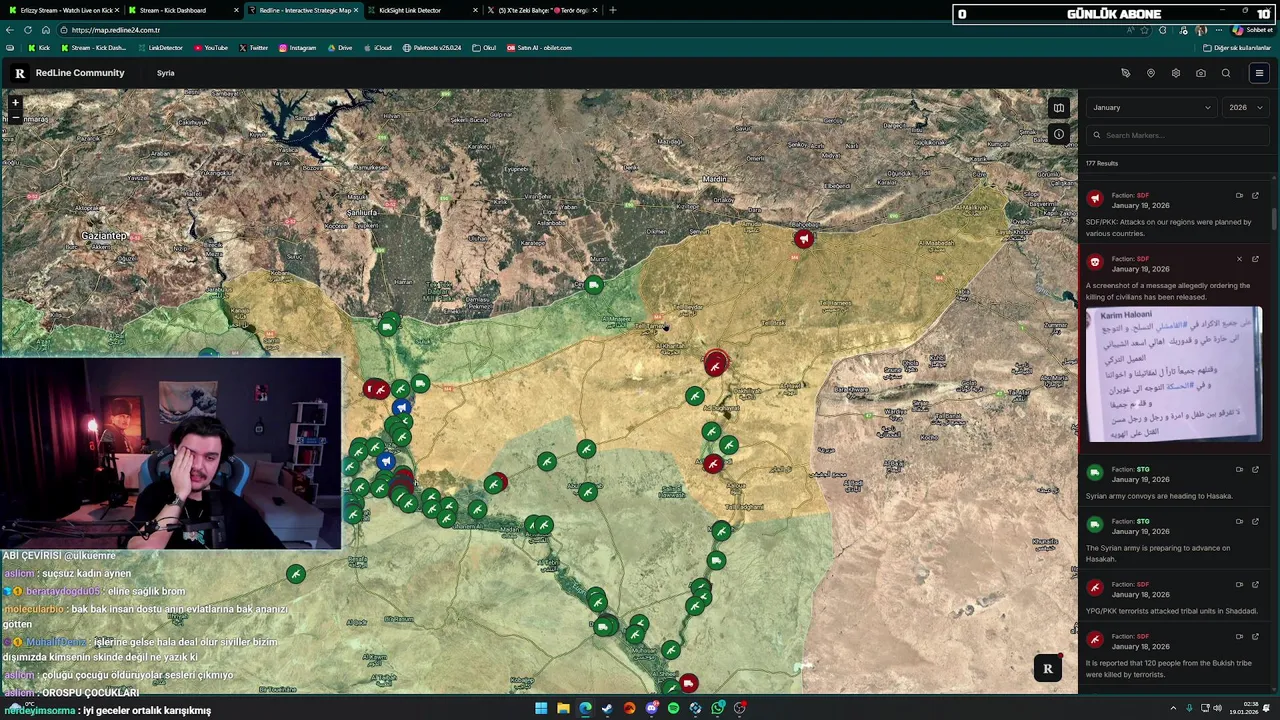Open the YouTube bookmark
The width and height of the screenshot is (1280, 720).
[x=211, y=48]
